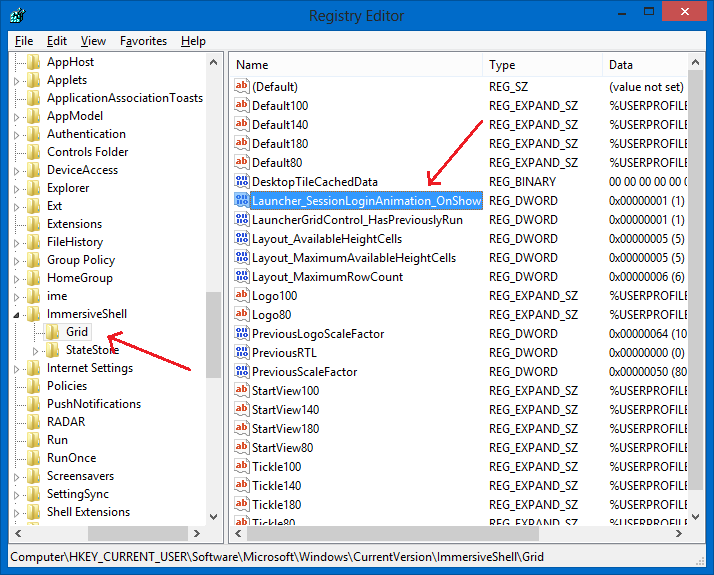Click the registry path in the status bar
The image size is (714, 575).
tap(277, 557)
